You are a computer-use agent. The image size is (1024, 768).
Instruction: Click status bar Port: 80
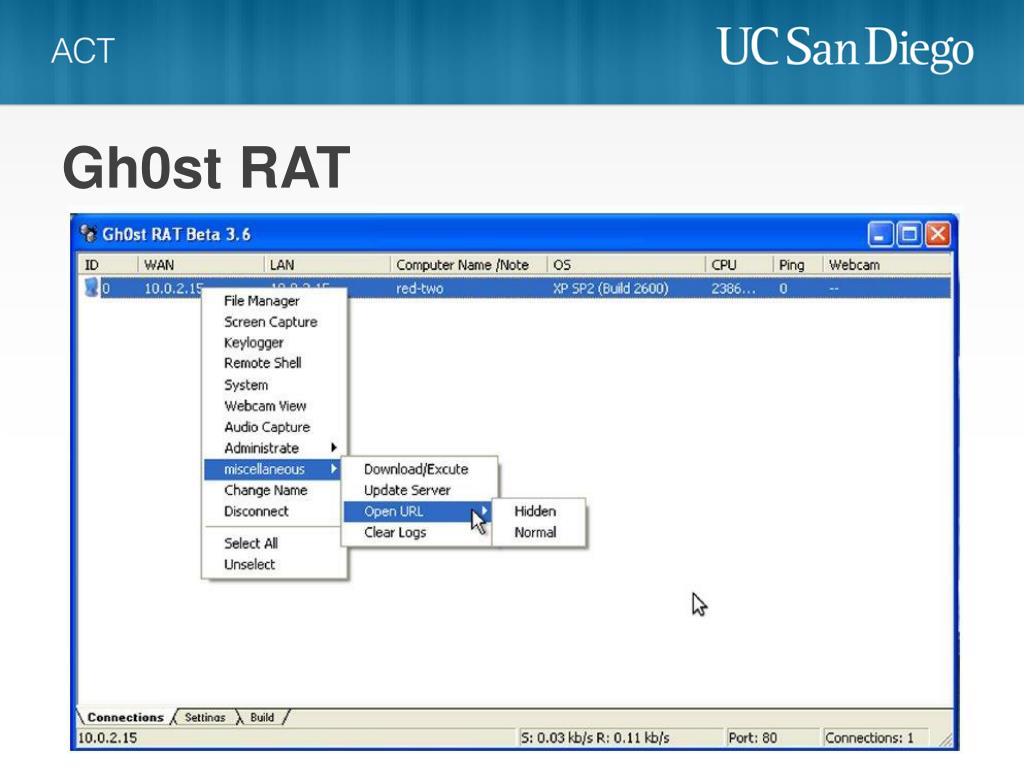[752, 737]
